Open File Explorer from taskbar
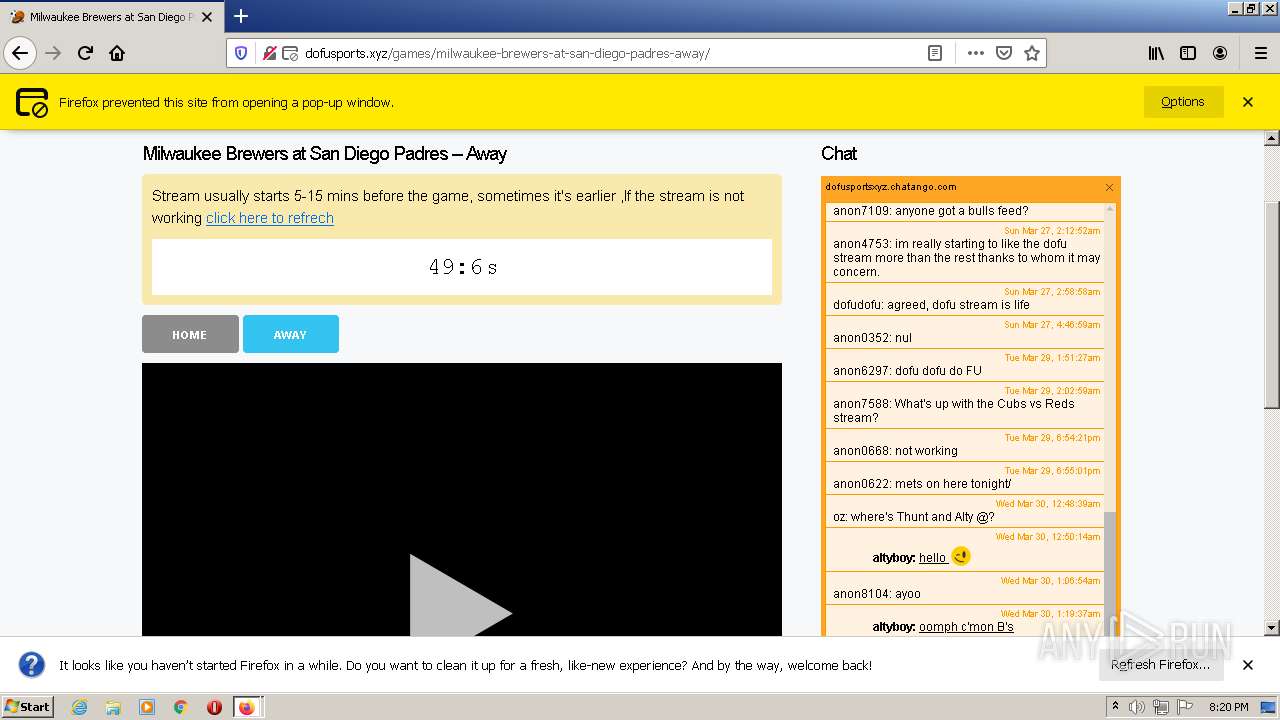 113,707
